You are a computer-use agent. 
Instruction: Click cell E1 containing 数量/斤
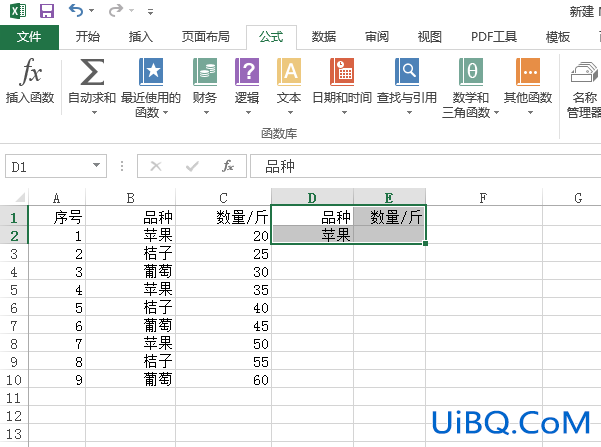(389, 217)
